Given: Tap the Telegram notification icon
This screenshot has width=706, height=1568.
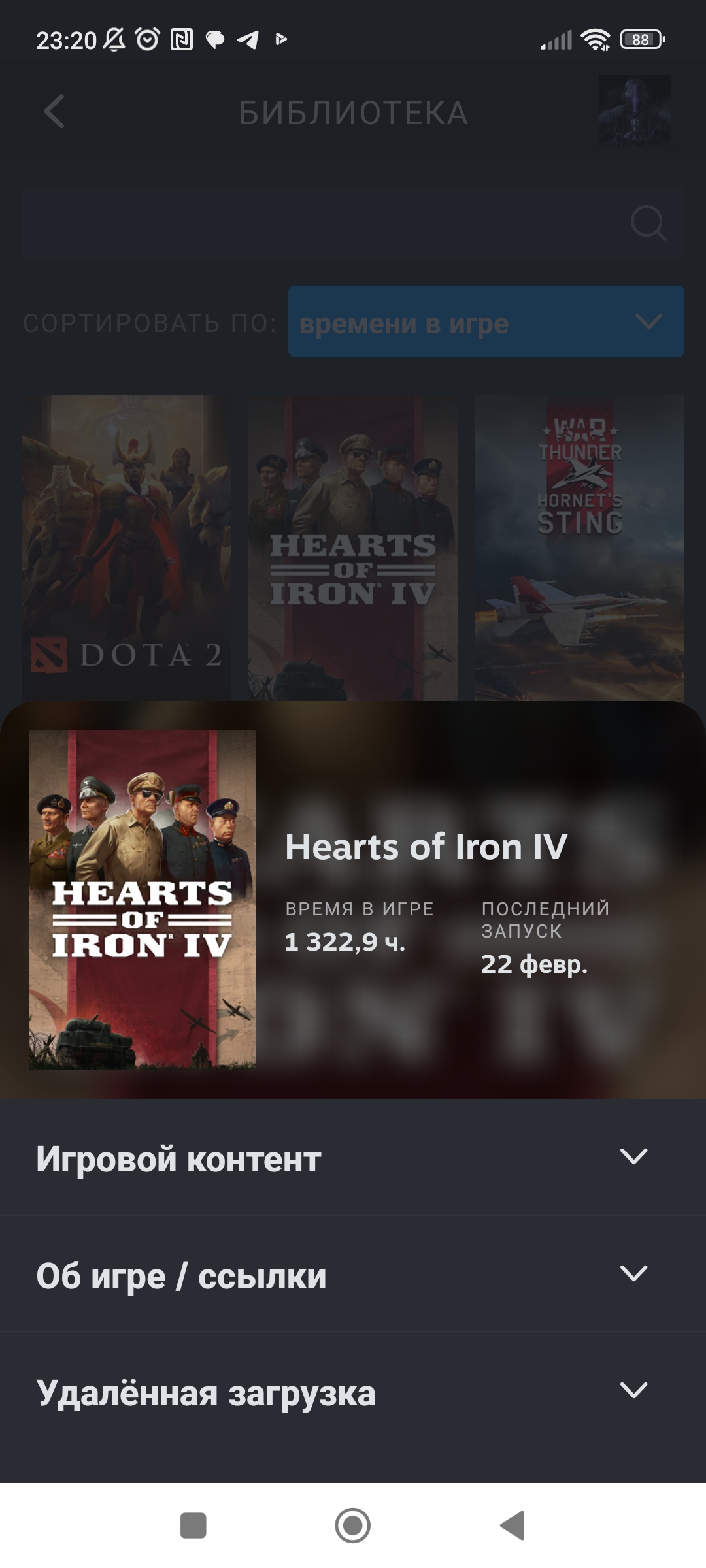Looking at the screenshot, I should 248,40.
